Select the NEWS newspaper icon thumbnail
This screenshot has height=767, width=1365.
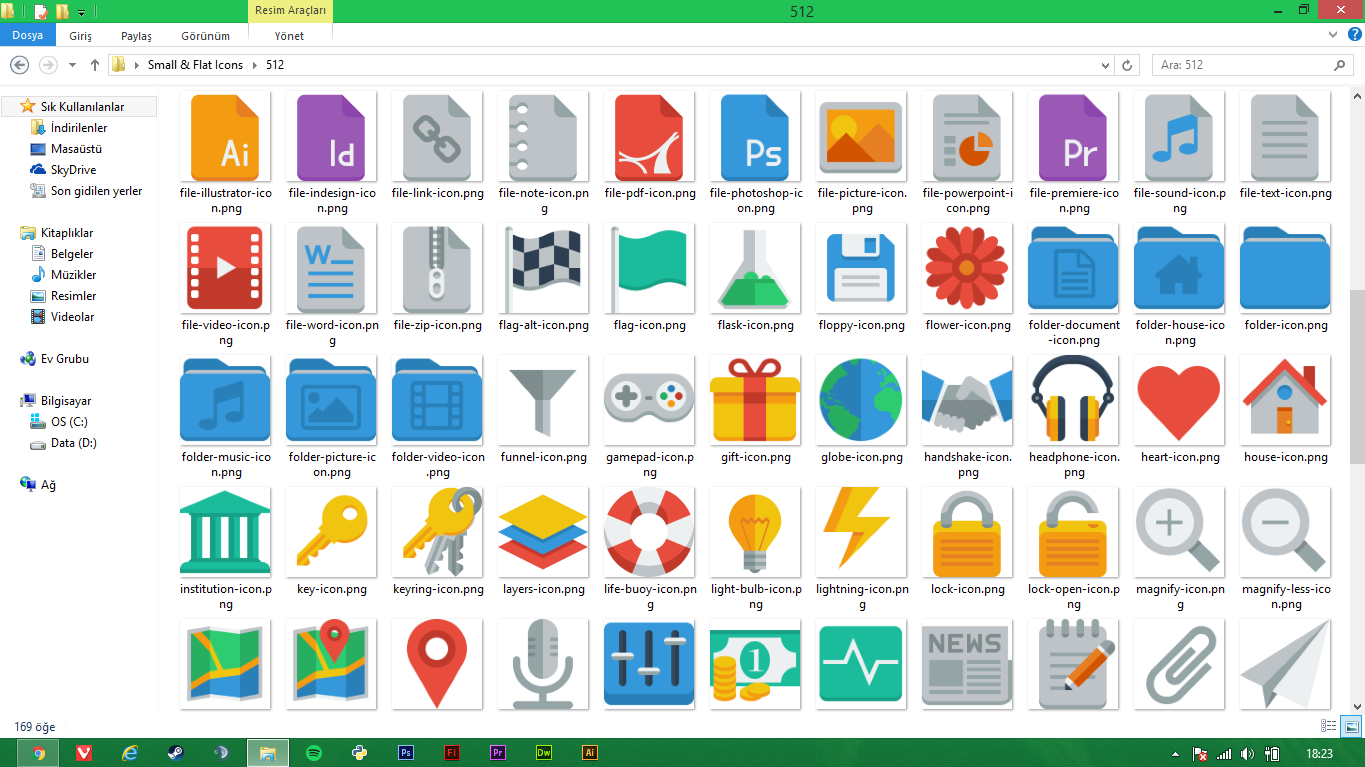coord(967,664)
